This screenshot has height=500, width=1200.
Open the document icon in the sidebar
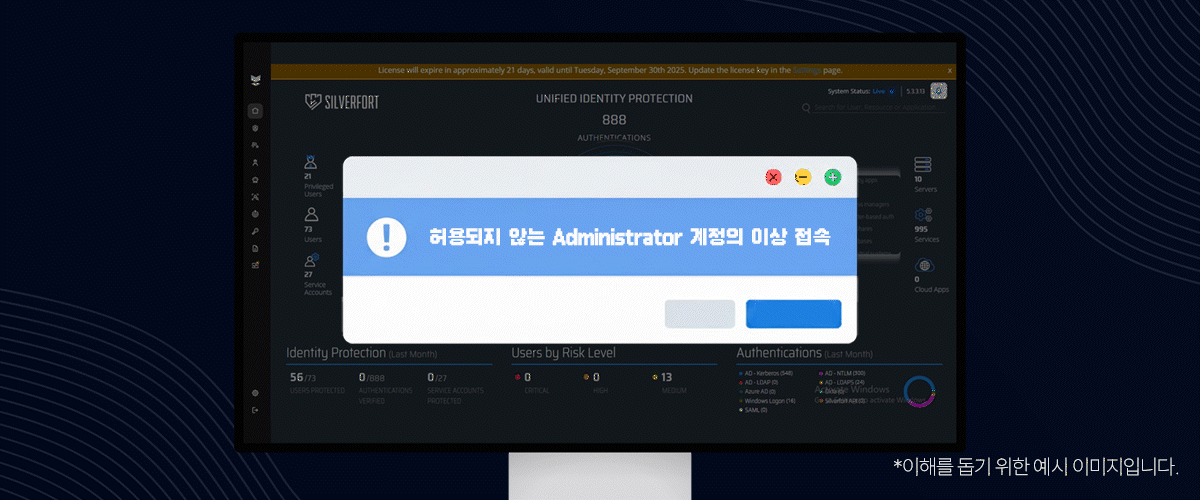tap(256, 248)
